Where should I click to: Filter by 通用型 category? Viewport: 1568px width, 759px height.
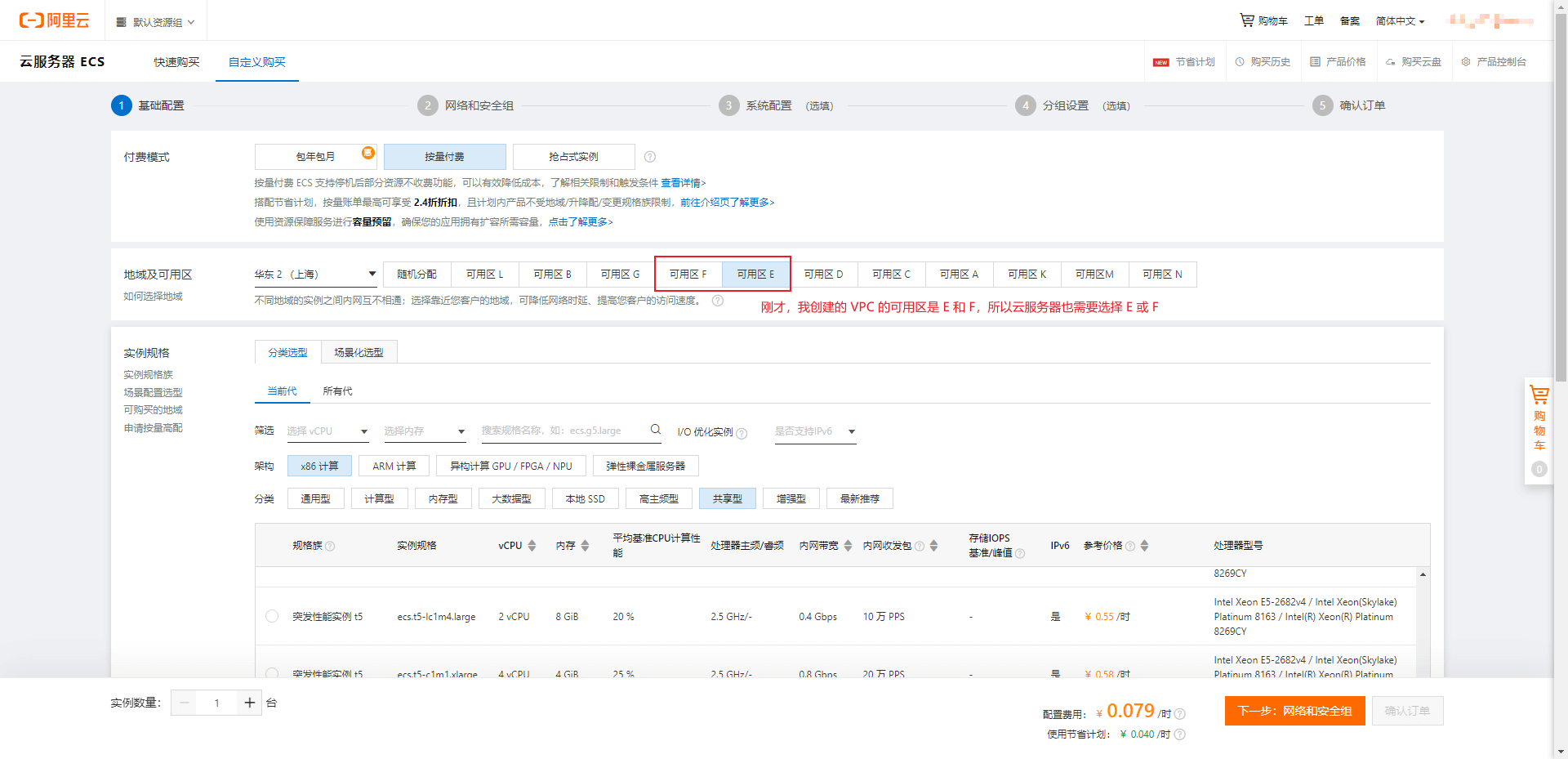pos(315,498)
